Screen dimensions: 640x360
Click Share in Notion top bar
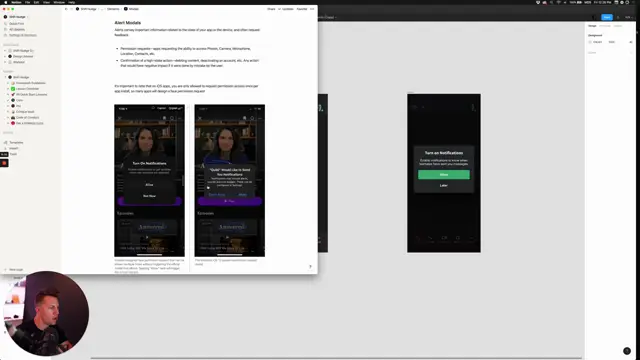271,9
